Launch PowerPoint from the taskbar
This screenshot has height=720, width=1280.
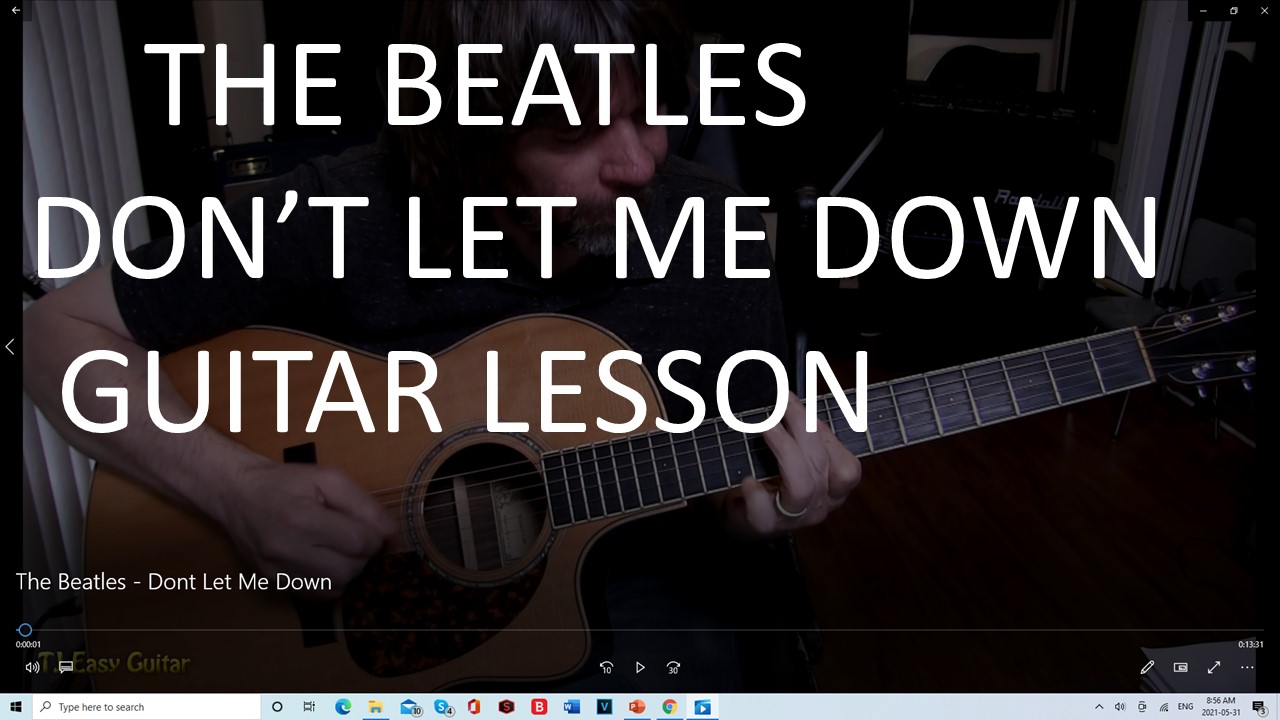pos(636,707)
